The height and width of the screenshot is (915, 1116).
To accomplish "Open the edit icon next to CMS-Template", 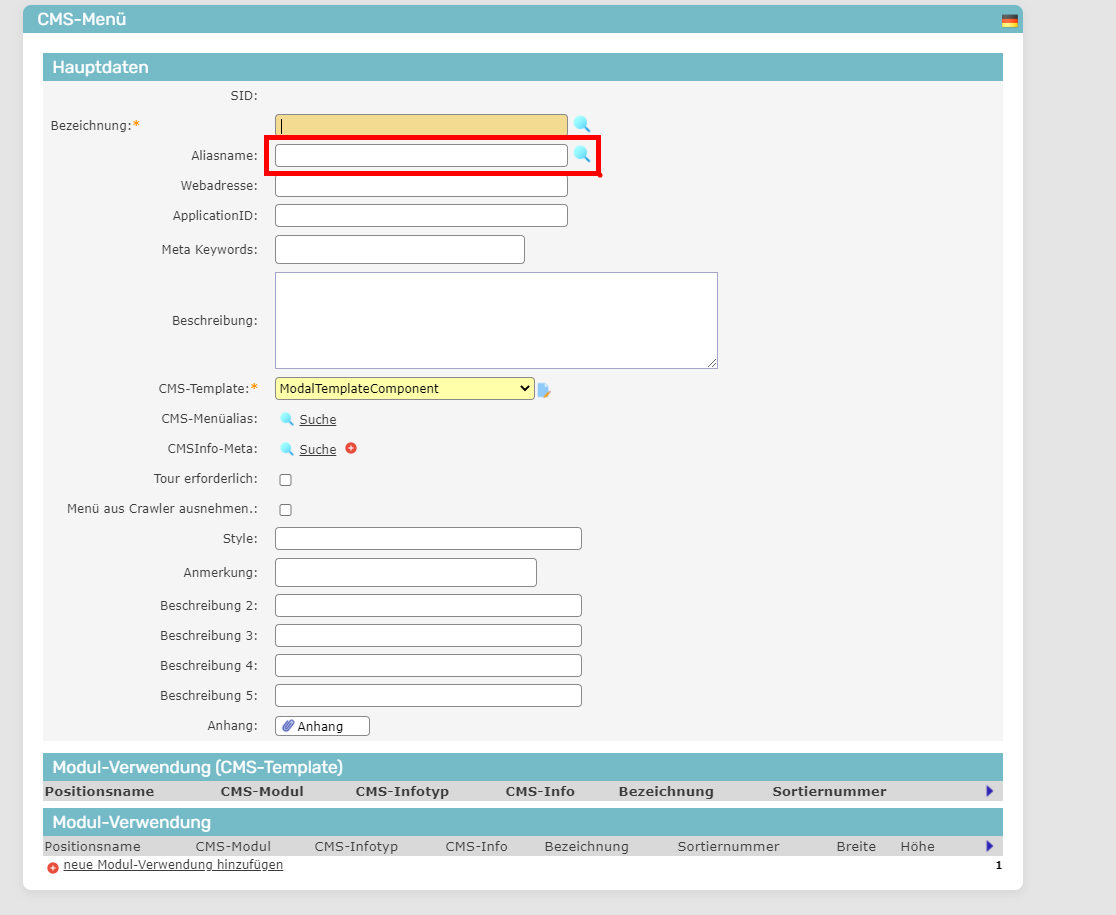I will 544,390.
